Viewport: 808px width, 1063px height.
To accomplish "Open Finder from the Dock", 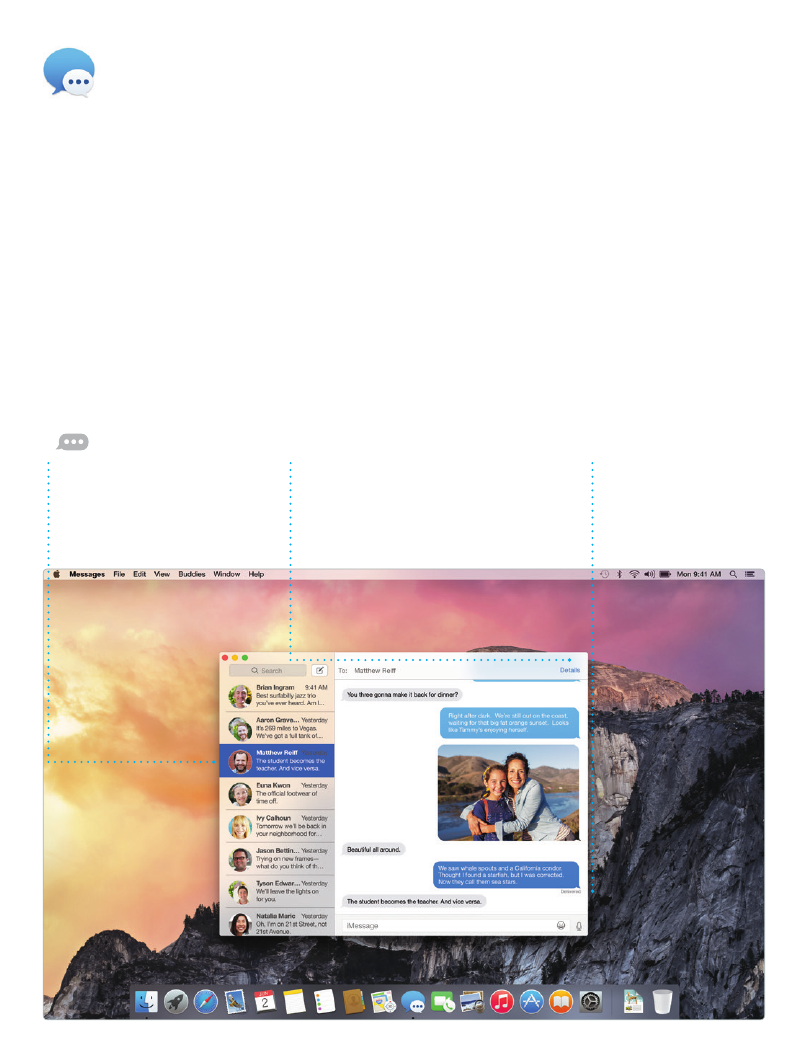I will [146, 1001].
